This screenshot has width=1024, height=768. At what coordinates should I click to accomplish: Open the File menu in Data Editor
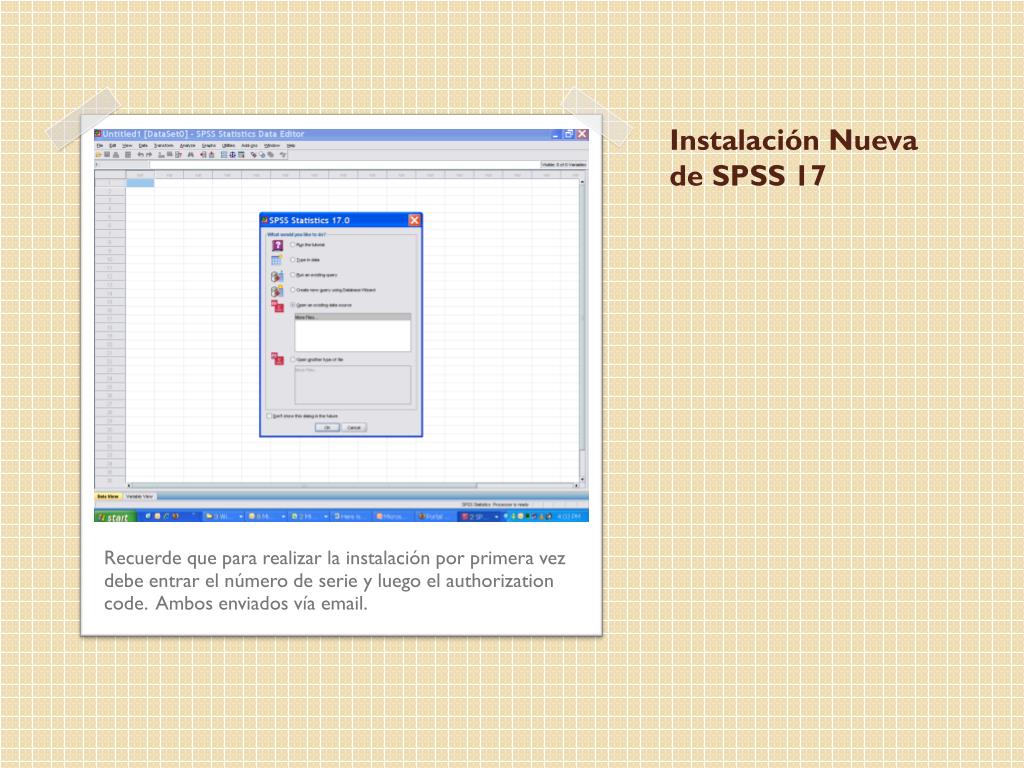(x=100, y=146)
